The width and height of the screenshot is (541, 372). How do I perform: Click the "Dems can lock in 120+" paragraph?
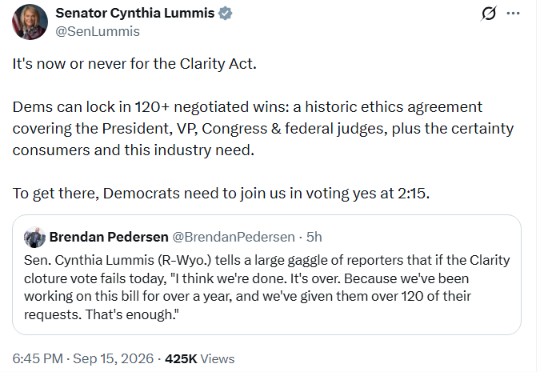click(263, 128)
